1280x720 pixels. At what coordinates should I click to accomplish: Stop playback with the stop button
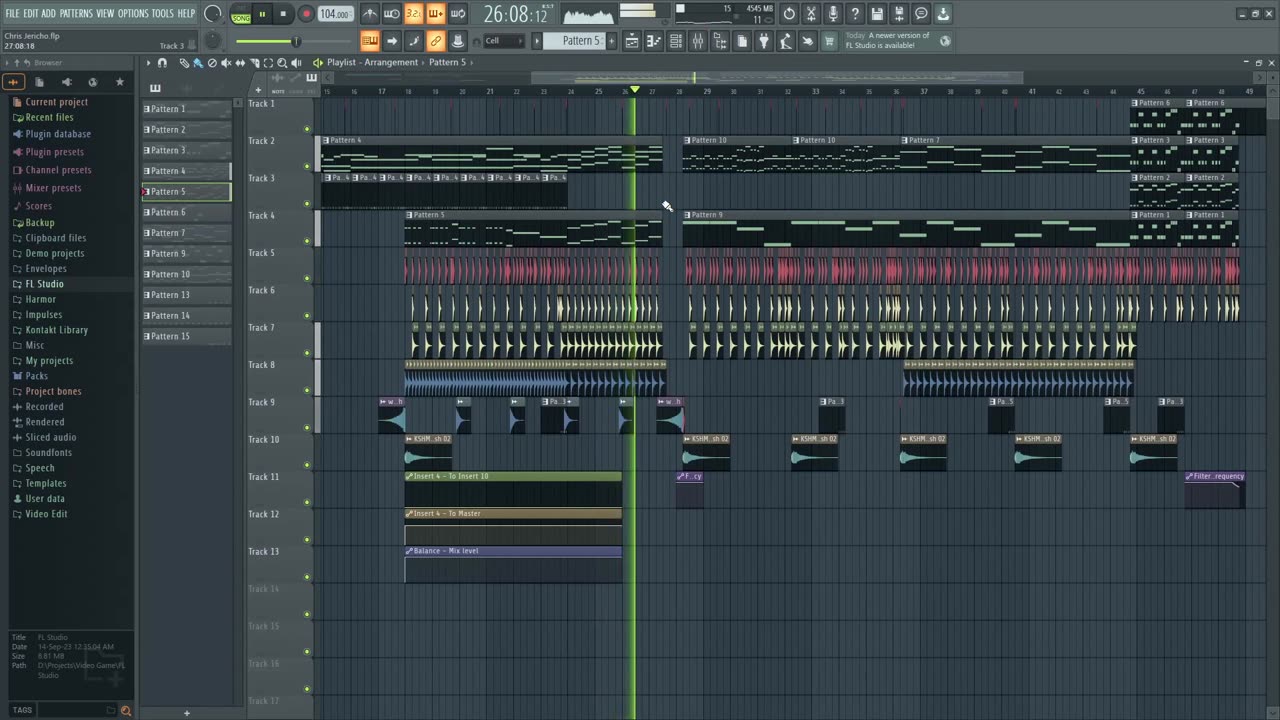pyautogui.click(x=283, y=14)
